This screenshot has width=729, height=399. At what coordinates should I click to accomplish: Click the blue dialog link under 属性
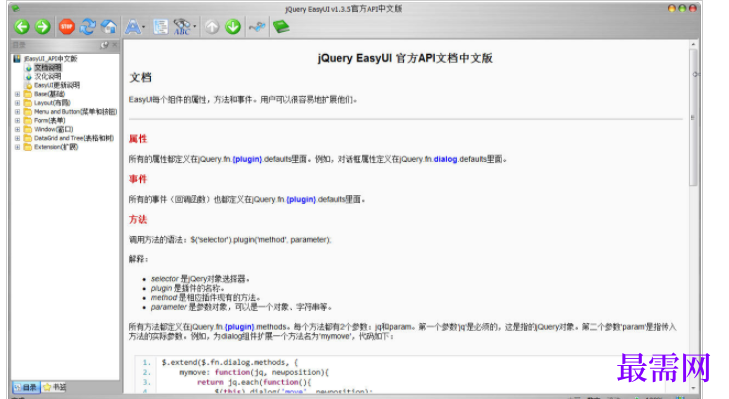(445, 159)
